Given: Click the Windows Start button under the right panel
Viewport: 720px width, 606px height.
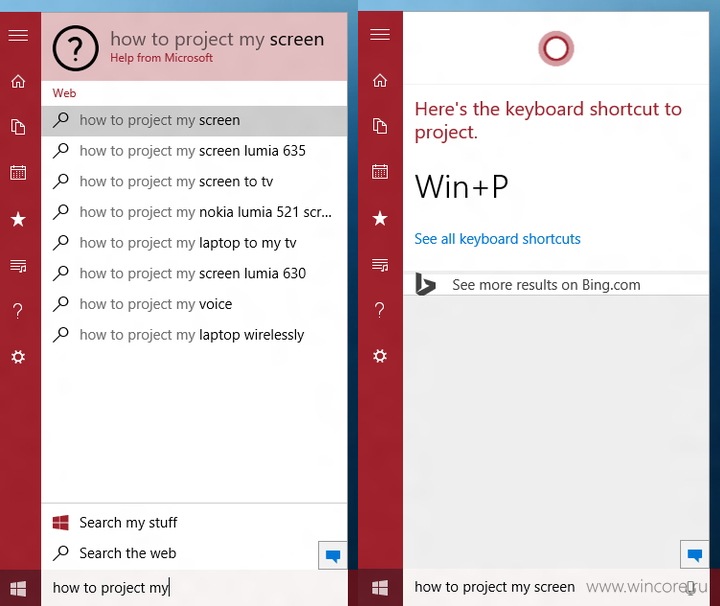Looking at the screenshot, I should click(x=380, y=588).
